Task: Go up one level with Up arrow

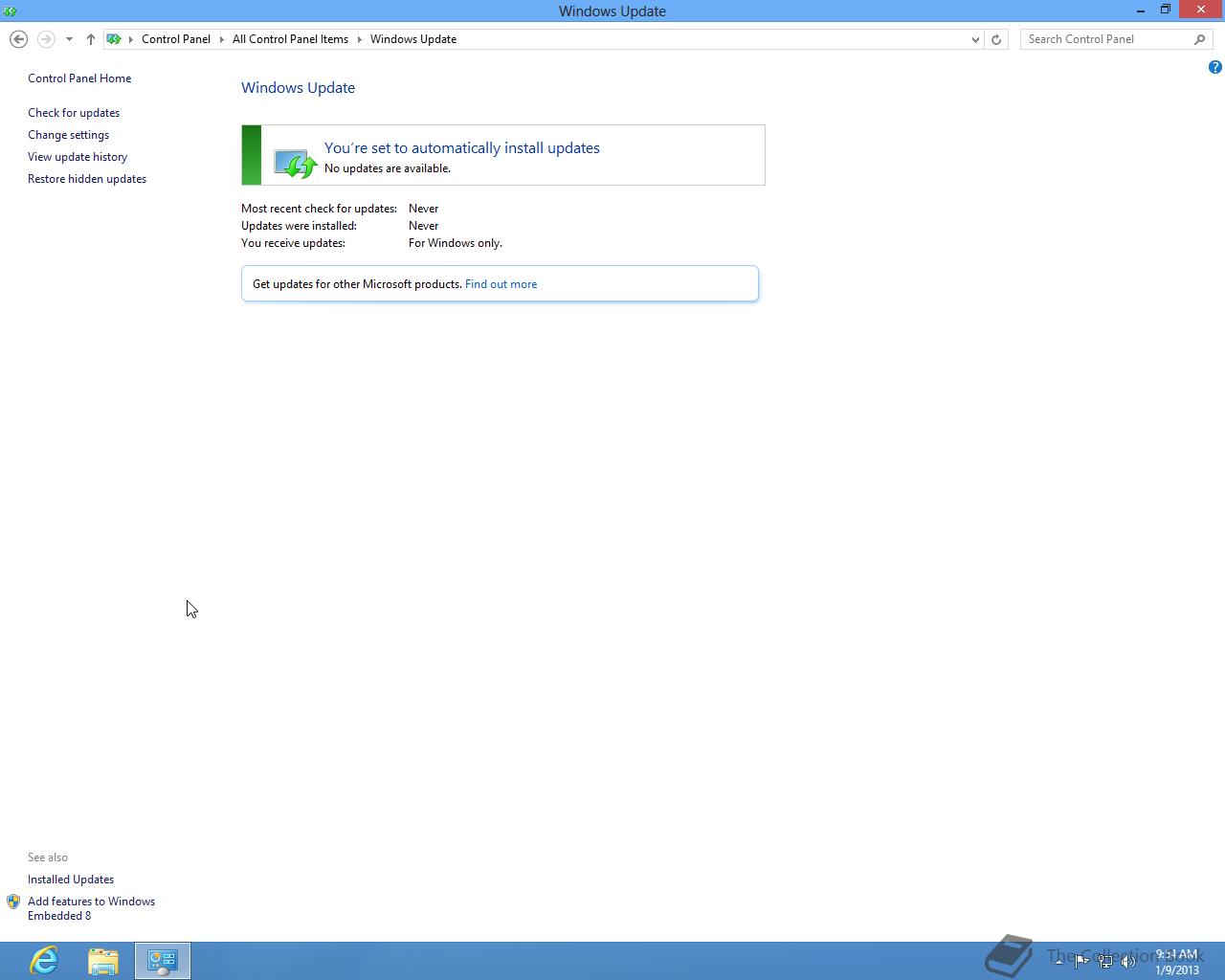Action: (x=91, y=39)
